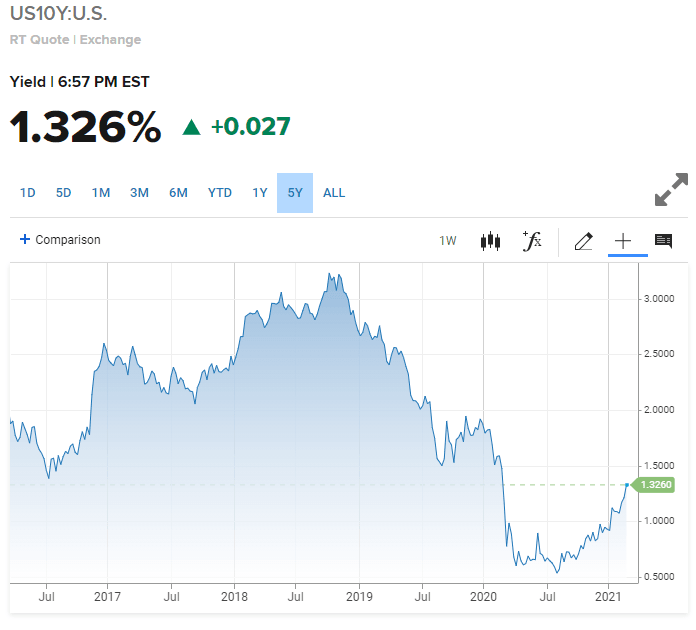Open the candlestick chart style selector
The height and width of the screenshot is (630, 696).
(x=490, y=241)
